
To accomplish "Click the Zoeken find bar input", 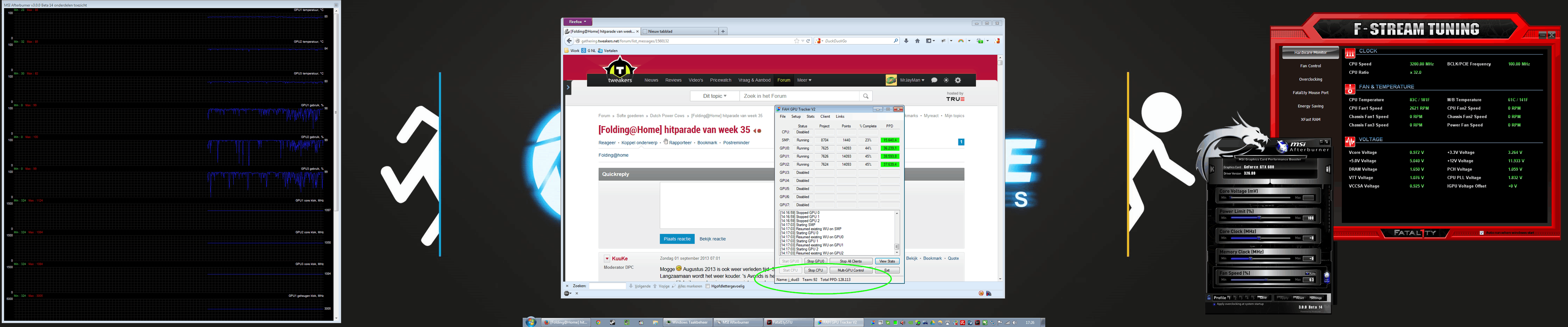I will tap(607, 286).
